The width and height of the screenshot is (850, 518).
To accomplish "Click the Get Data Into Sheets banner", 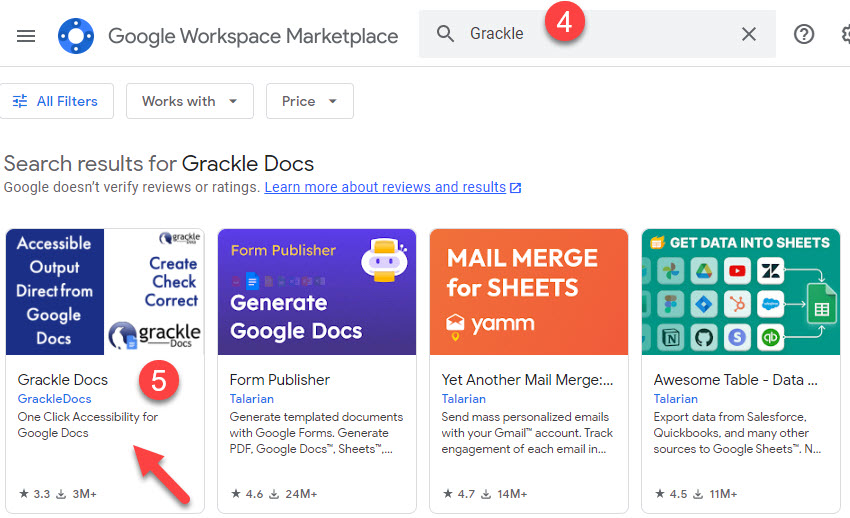I will click(x=741, y=291).
